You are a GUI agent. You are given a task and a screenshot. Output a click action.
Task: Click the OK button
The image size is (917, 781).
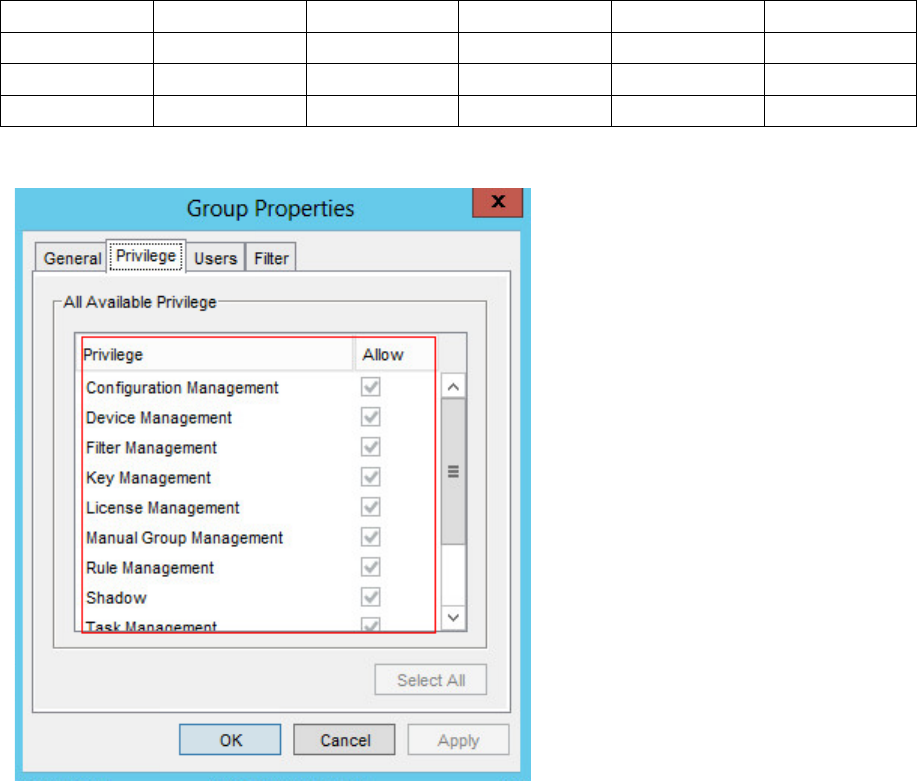coord(230,741)
